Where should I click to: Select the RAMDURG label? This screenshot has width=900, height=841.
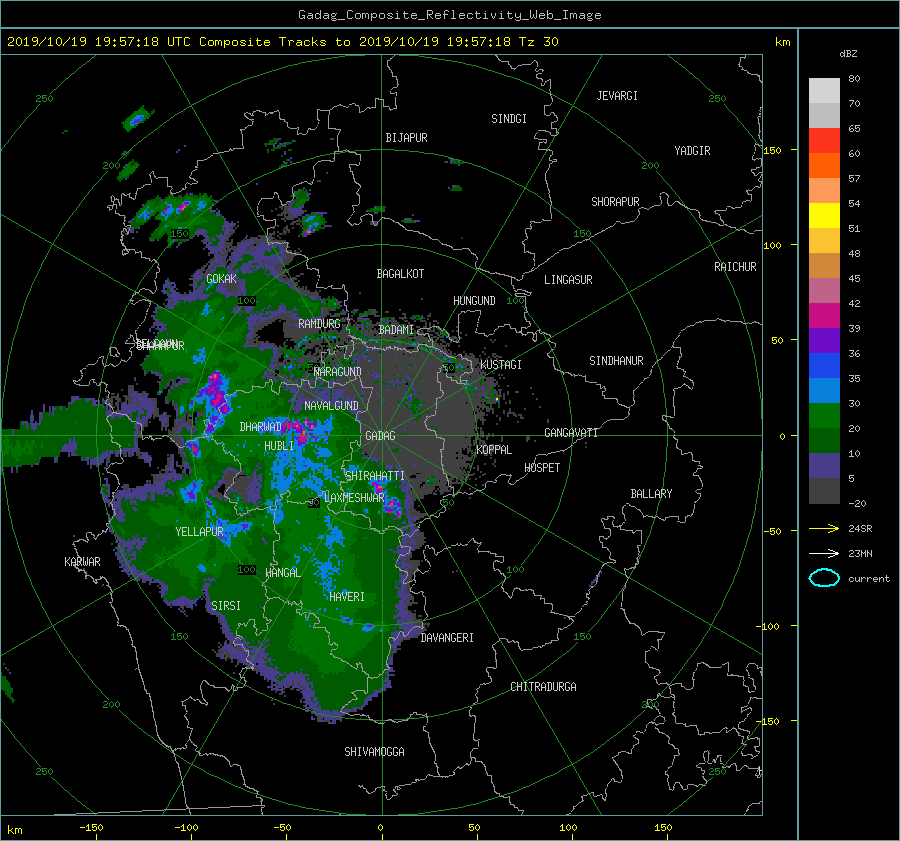[319, 324]
